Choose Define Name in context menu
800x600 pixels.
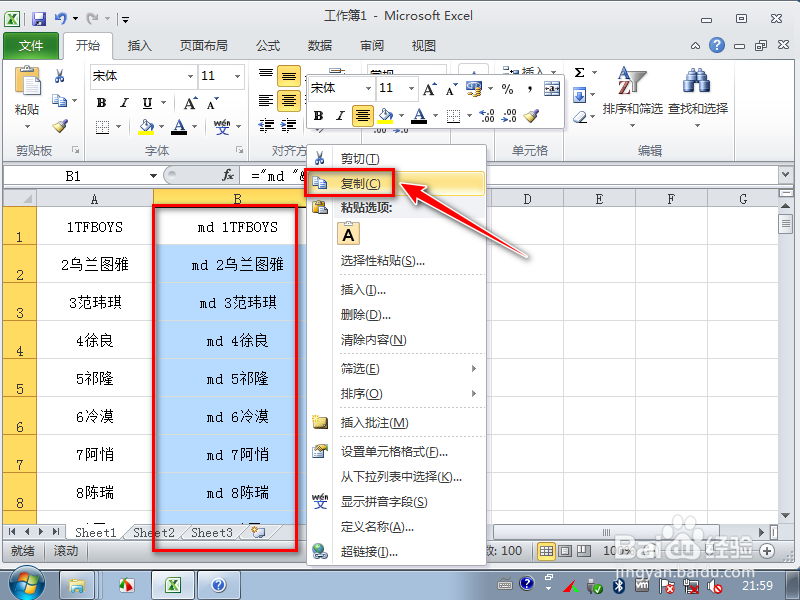395,527
